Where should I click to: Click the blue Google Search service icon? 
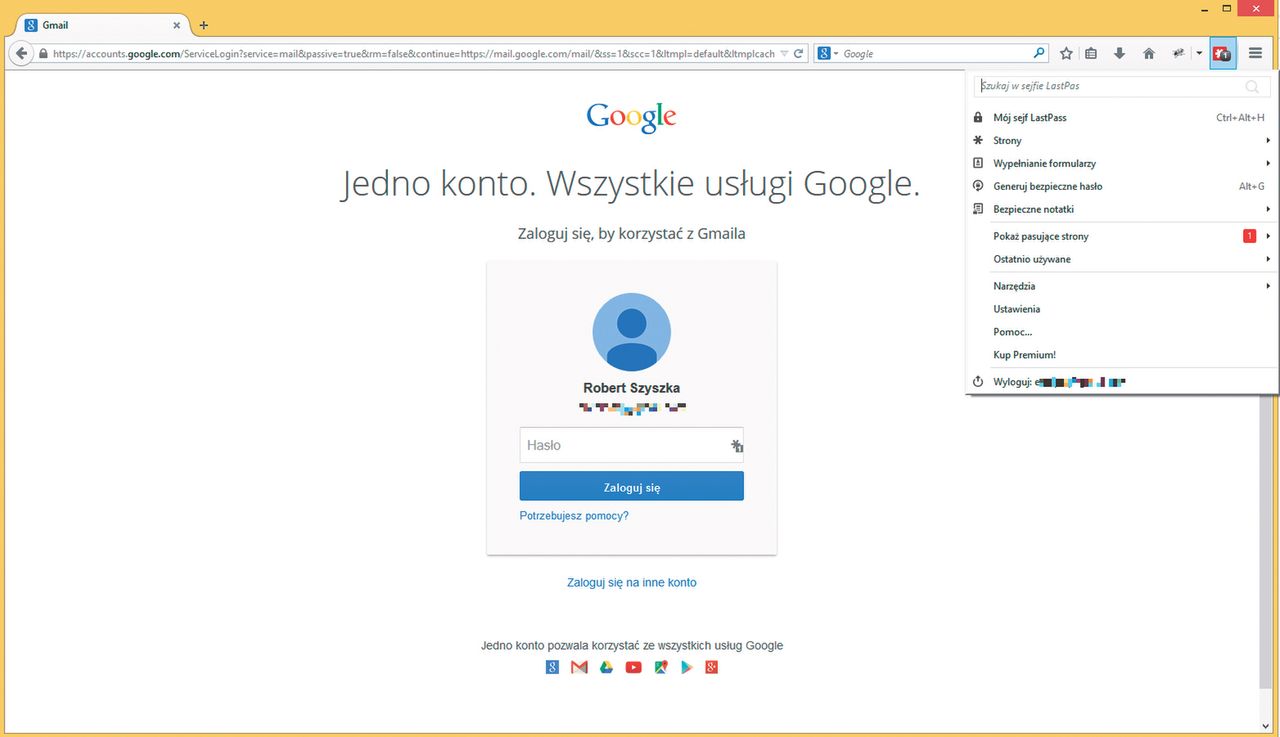(552, 668)
